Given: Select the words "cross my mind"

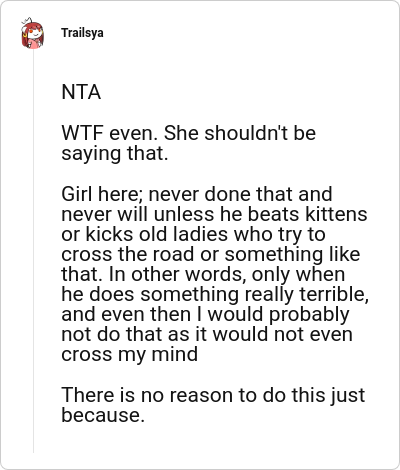Looking at the screenshot, I should click(130, 355).
